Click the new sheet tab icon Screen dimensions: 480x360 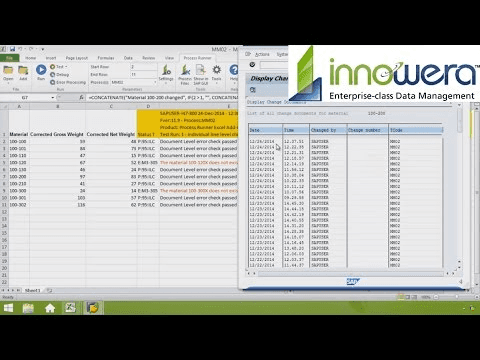[x=49, y=290]
